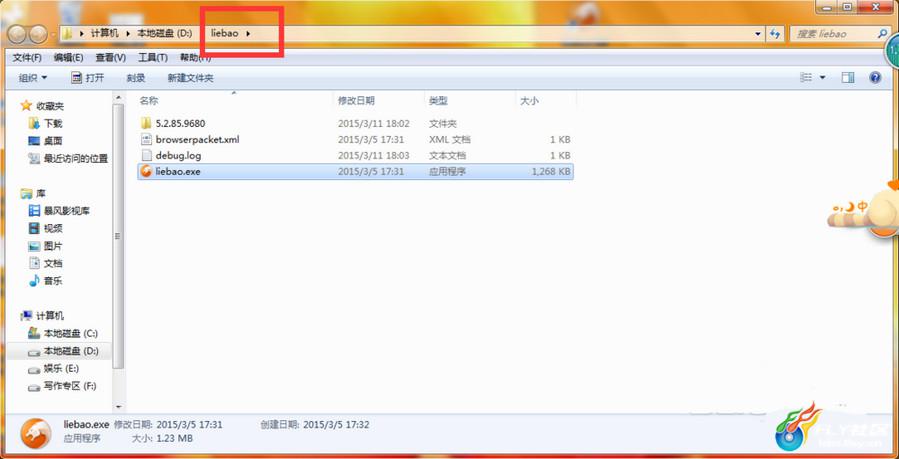This screenshot has width=899, height=459.
Task: Click the liebao.exe file name
Action: tap(178, 171)
